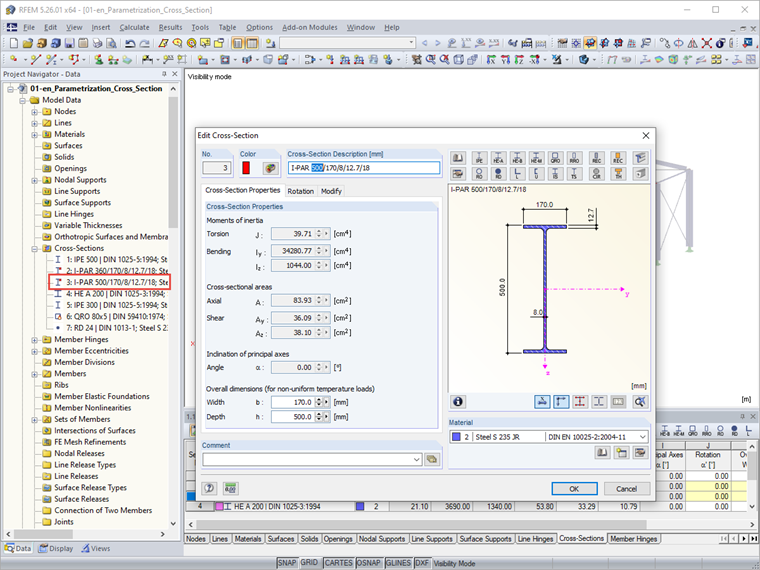Click the OK button
This screenshot has width=760, height=570.
[x=574, y=488]
